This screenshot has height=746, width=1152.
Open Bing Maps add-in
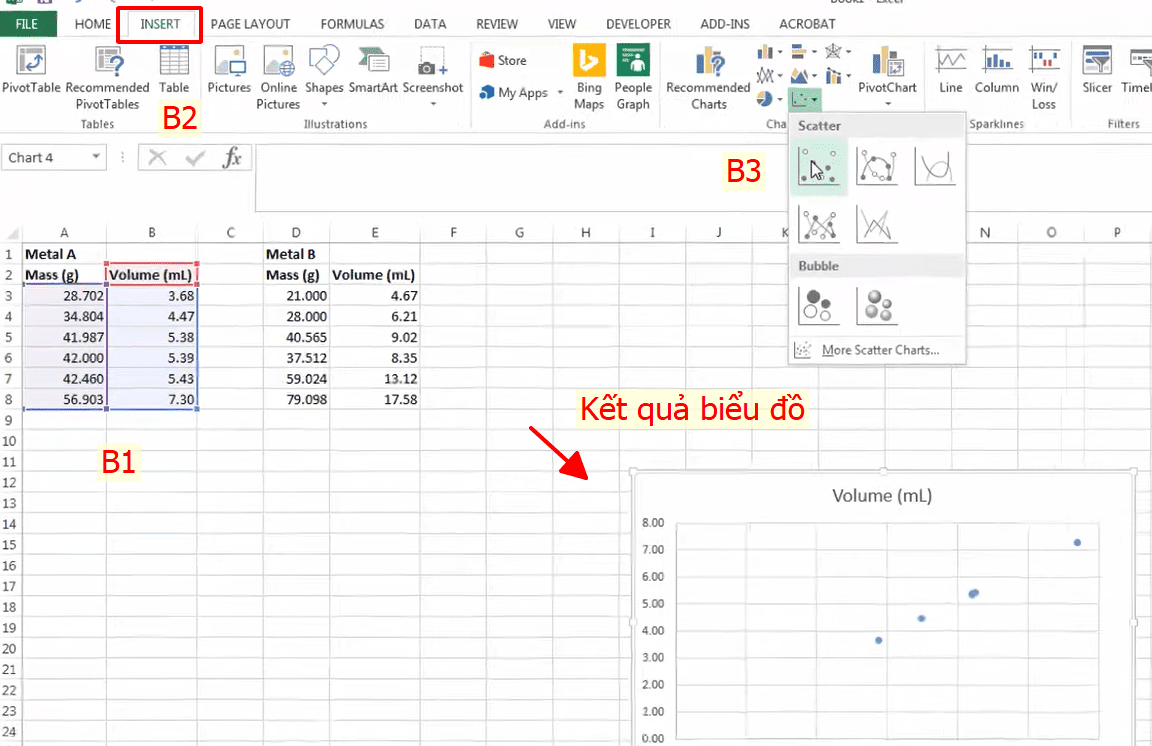click(x=589, y=73)
